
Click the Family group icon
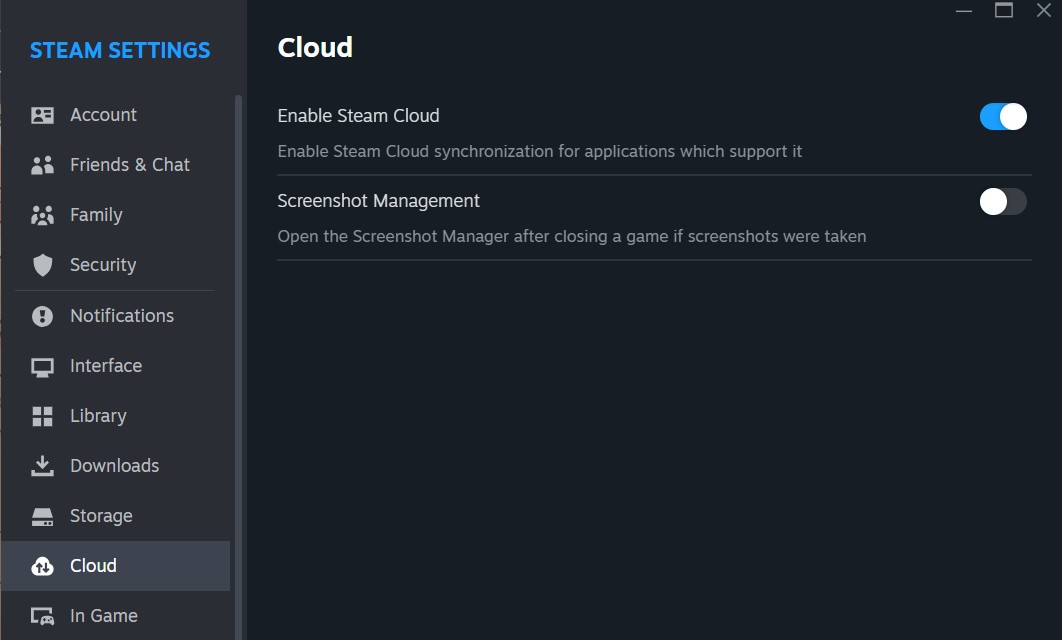tap(42, 215)
